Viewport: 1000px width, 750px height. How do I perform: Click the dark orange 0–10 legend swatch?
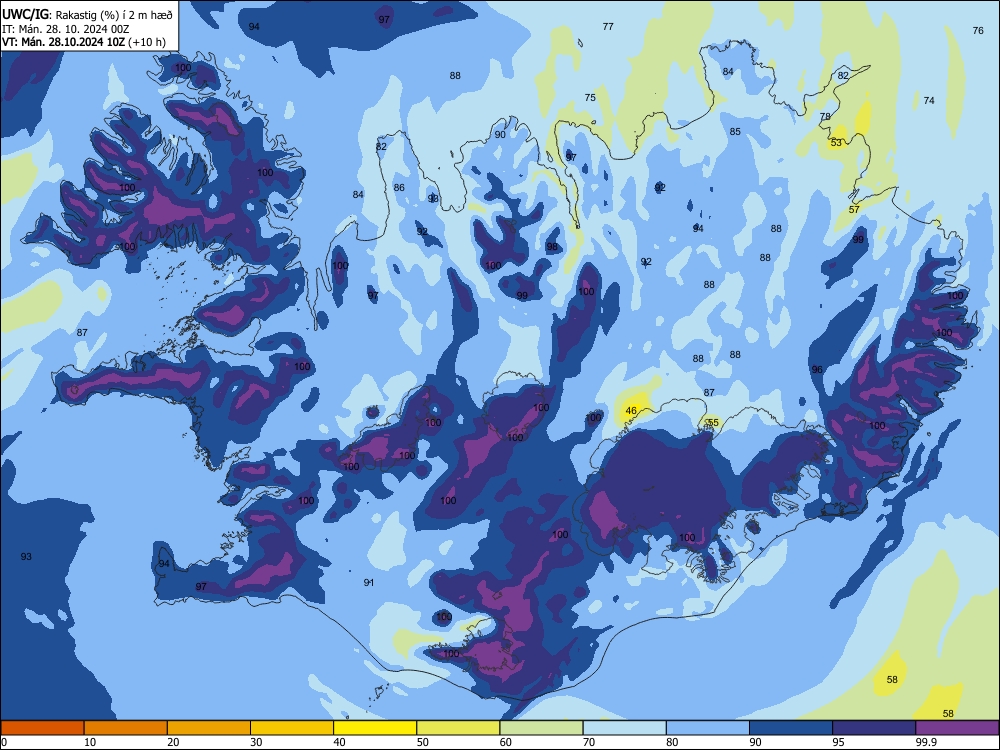pyautogui.click(x=42, y=728)
